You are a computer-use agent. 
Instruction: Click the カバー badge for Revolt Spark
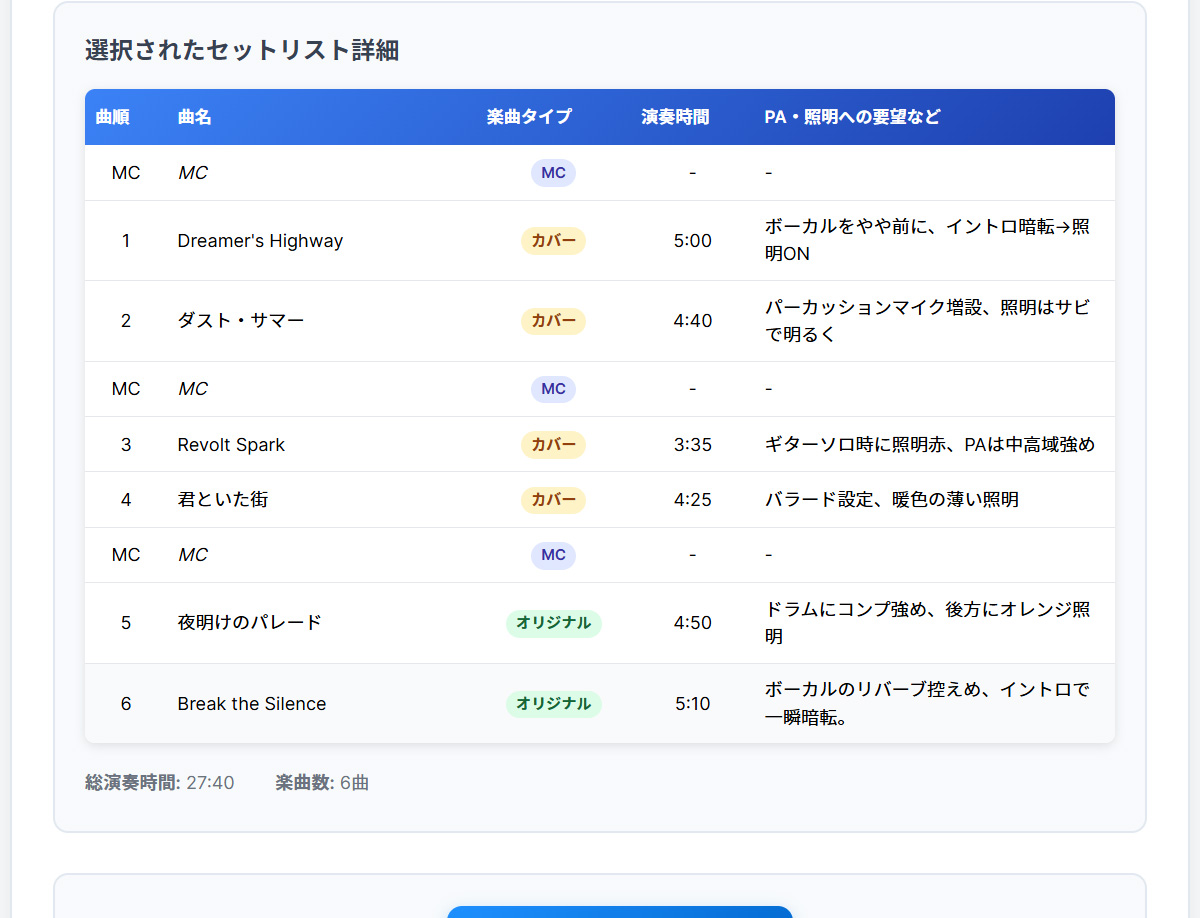coord(553,445)
